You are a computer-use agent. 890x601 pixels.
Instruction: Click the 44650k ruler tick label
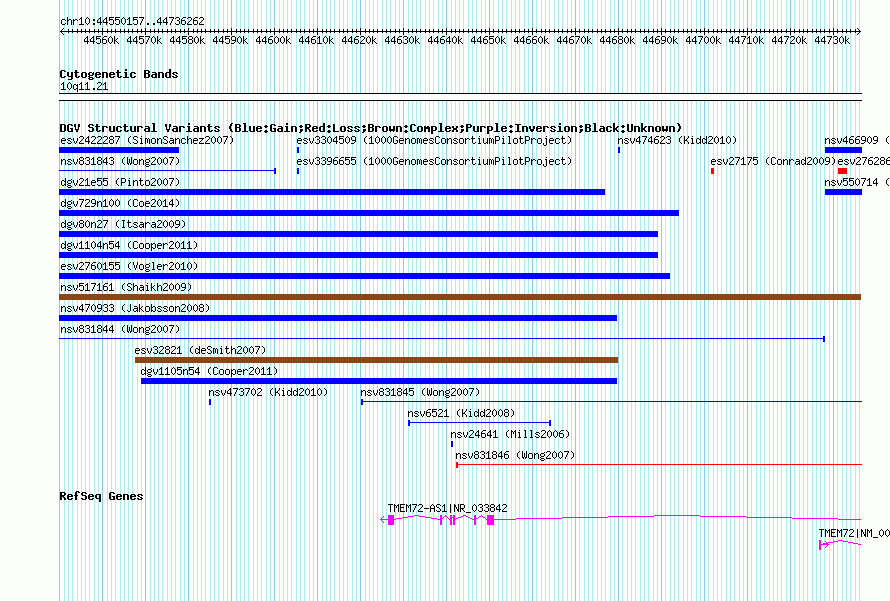(488, 40)
